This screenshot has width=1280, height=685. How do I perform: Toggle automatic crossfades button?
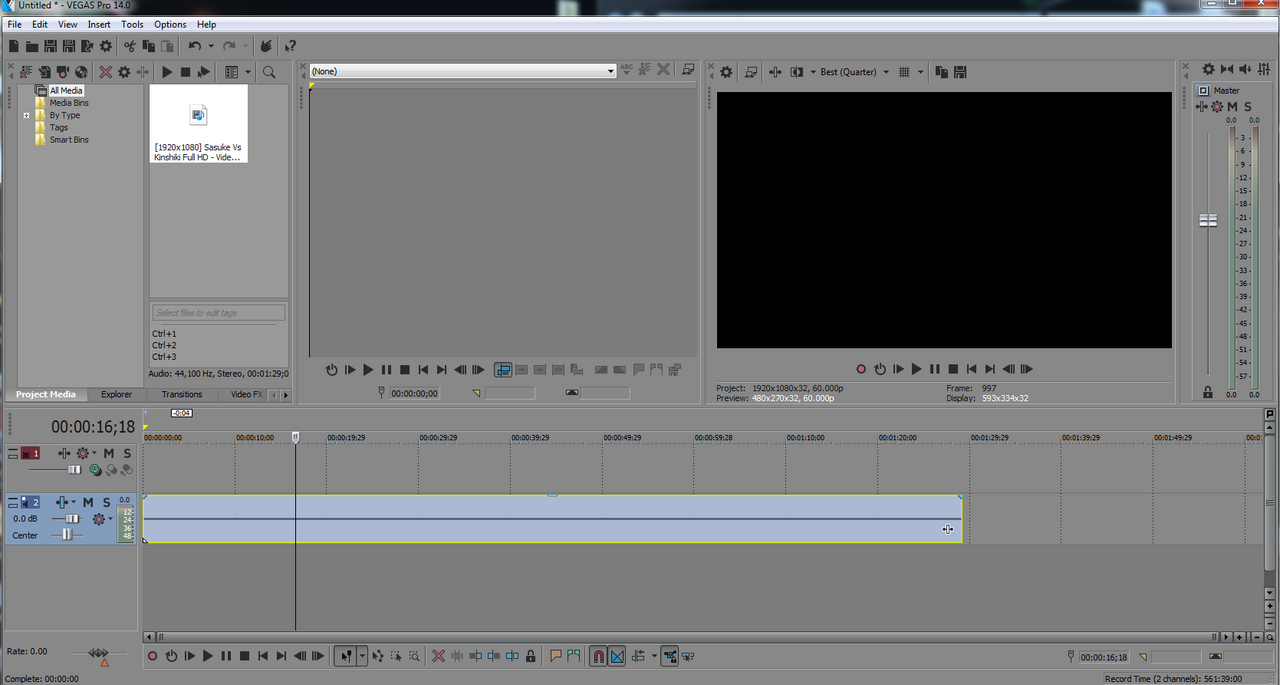point(617,656)
